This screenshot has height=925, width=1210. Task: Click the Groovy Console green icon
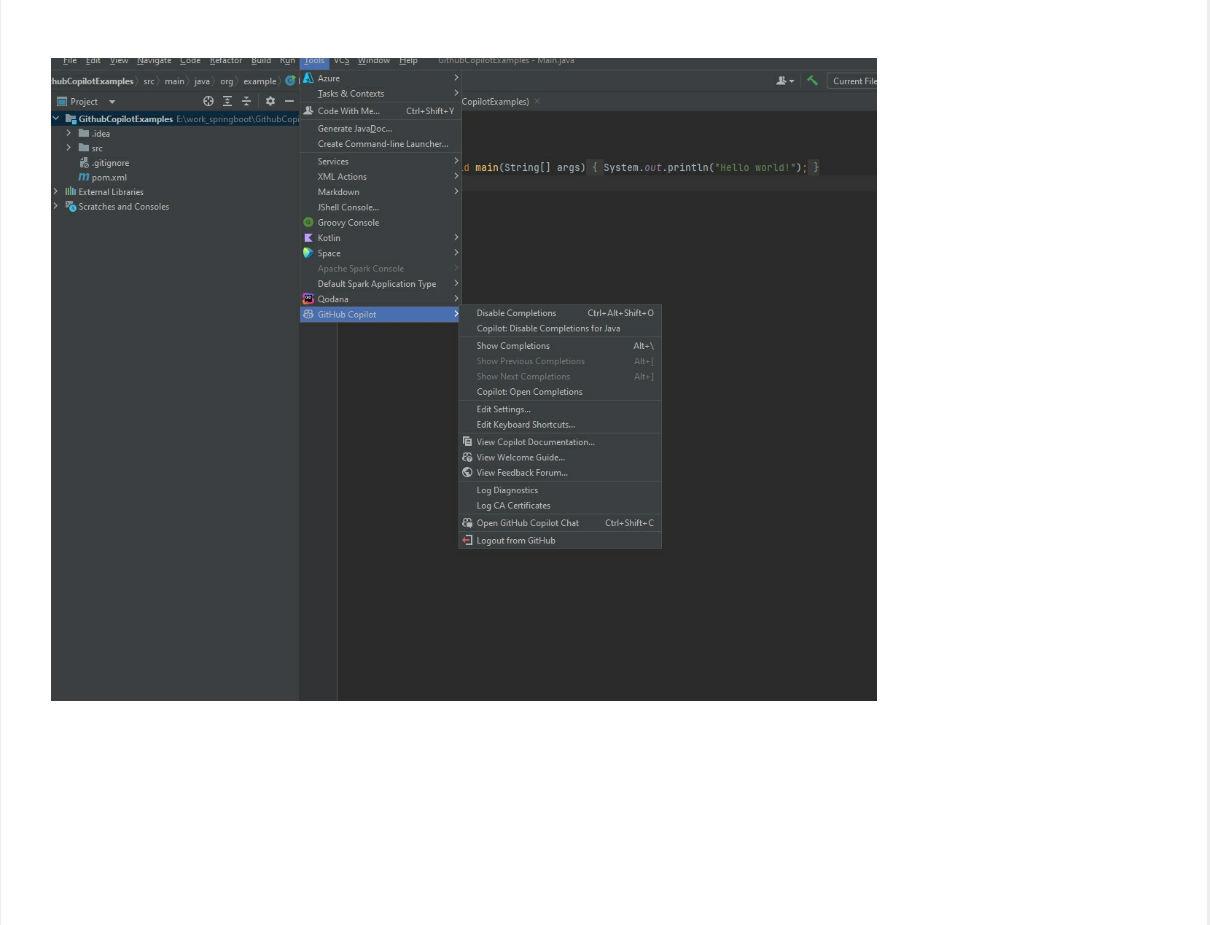click(x=309, y=222)
